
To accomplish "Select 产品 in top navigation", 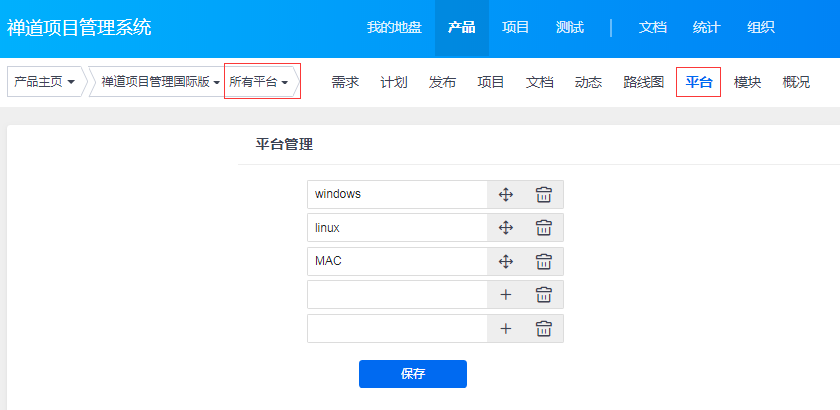I will click(x=462, y=27).
